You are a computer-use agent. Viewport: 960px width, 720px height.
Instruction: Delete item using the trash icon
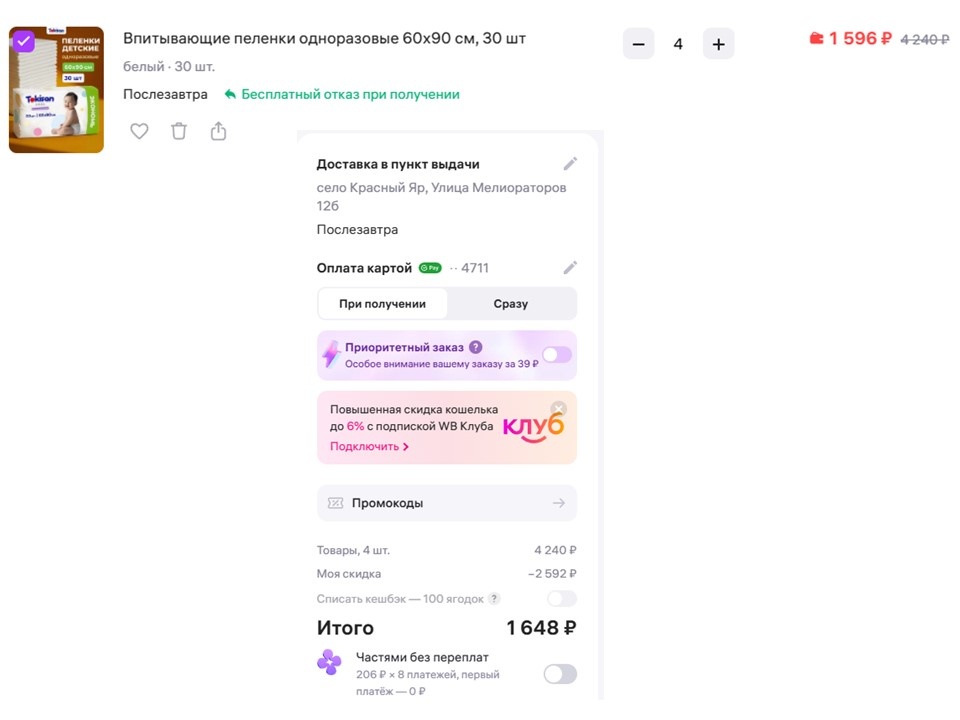[x=179, y=131]
